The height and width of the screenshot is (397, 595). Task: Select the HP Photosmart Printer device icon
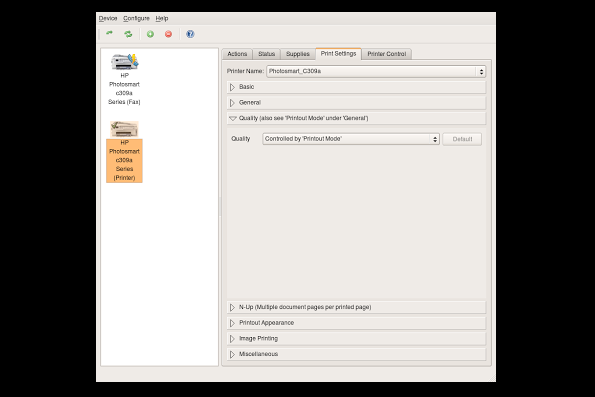[x=124, y=129]
